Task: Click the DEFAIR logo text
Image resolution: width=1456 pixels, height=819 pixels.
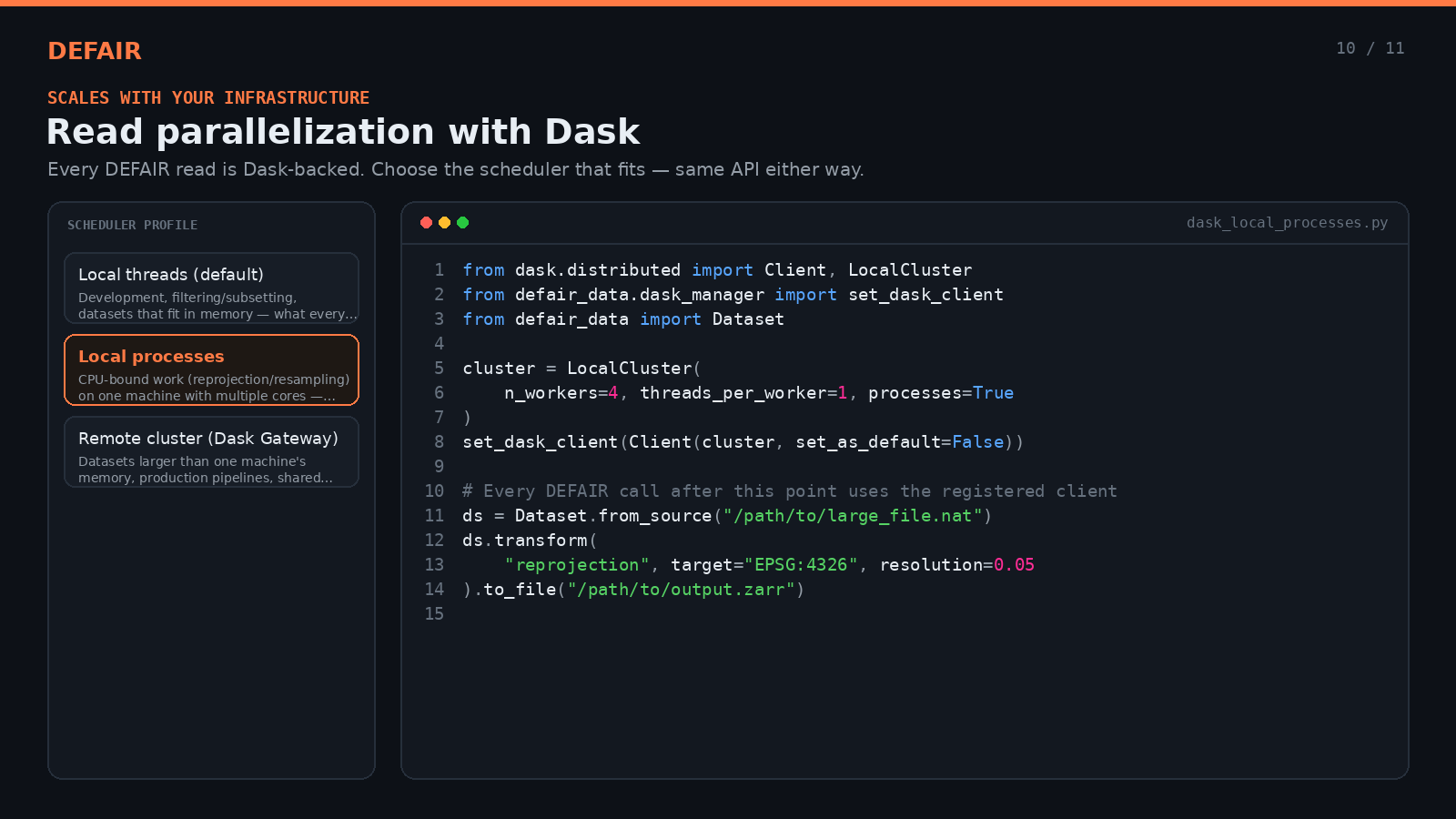Action: coord(95,51)
